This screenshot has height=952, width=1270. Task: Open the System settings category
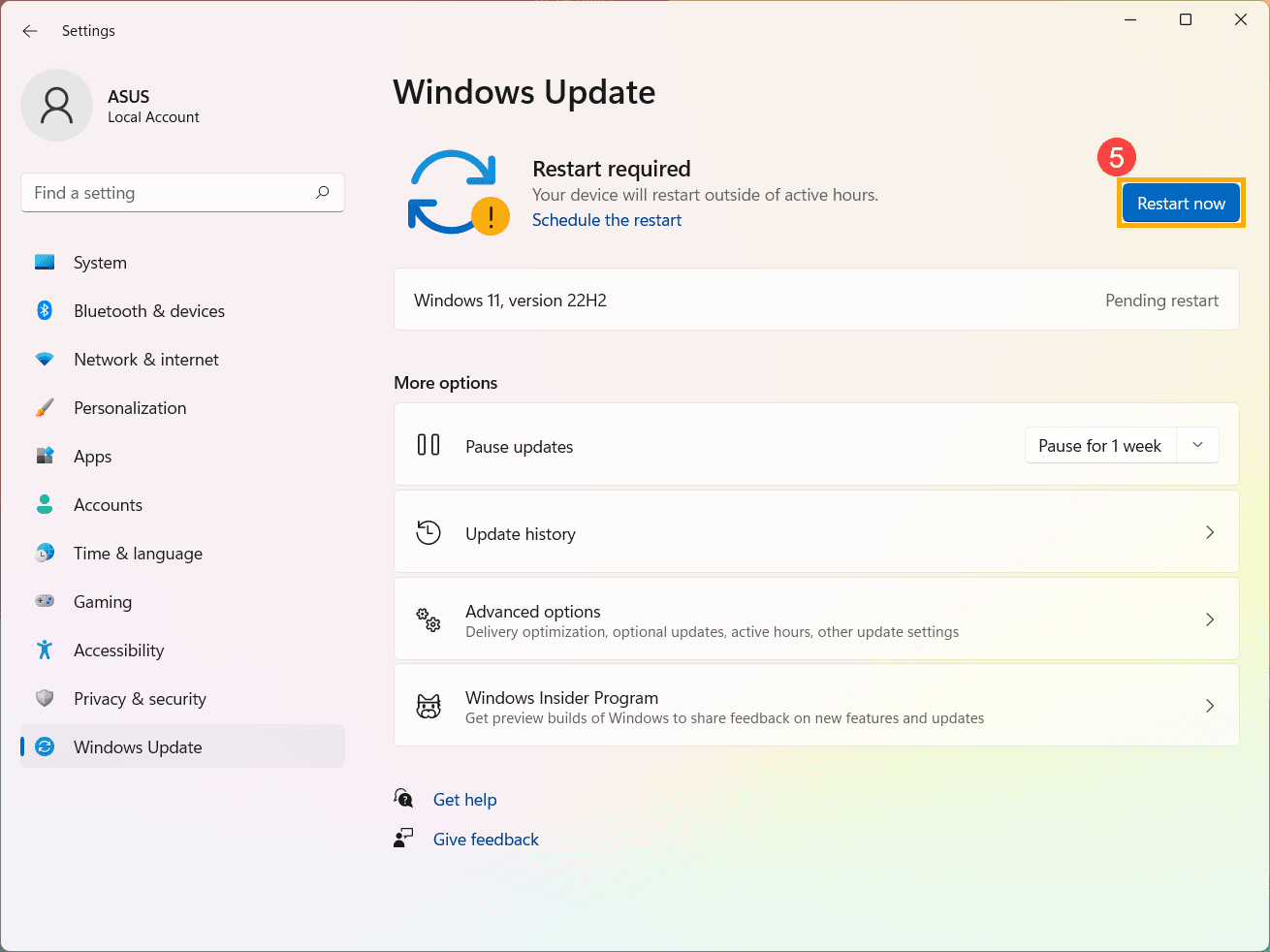tap(100, 263)
